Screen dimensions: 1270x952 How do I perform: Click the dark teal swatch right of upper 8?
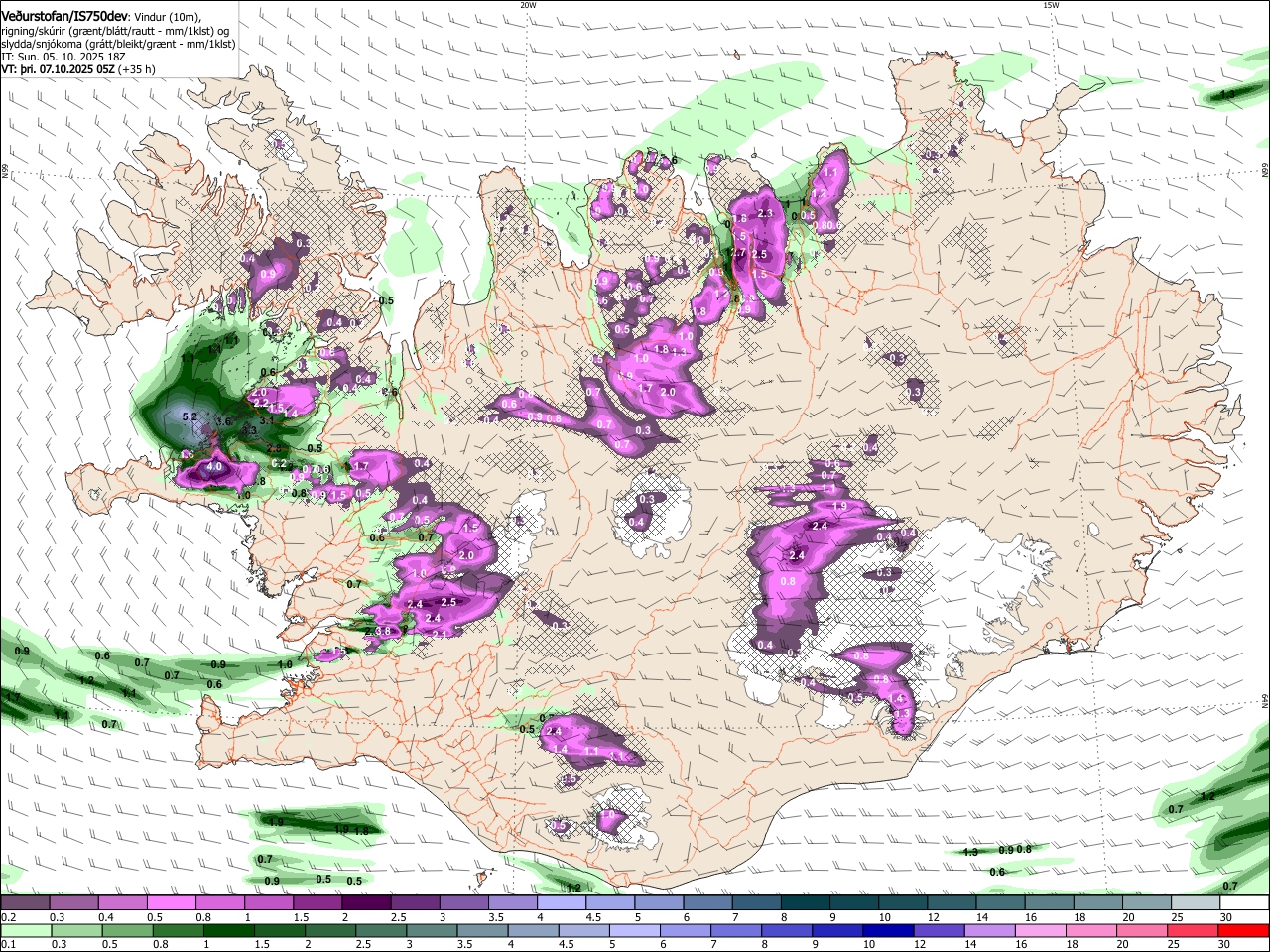tap(804, 903)
